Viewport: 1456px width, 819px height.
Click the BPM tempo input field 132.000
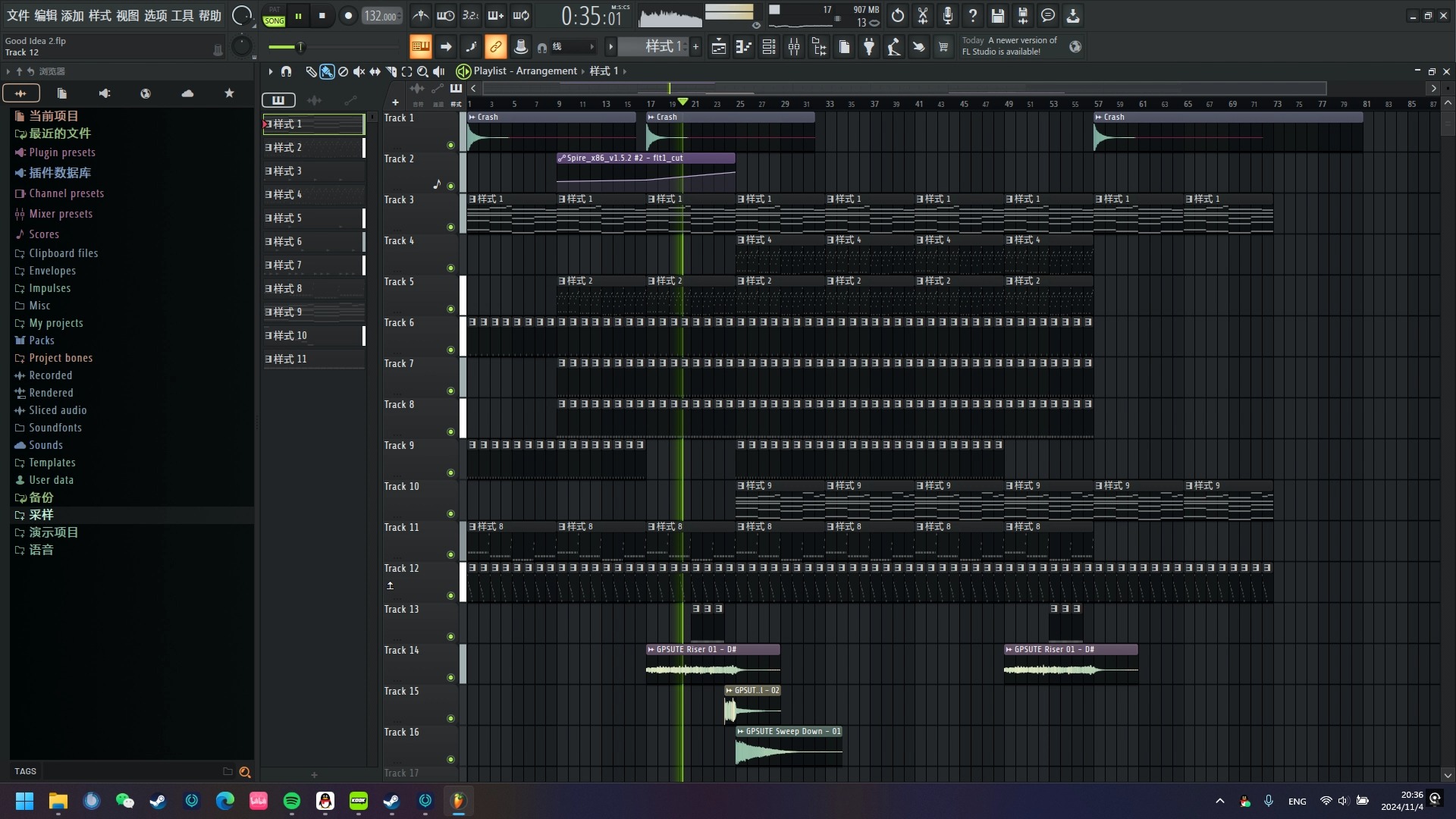coord(381,15)
